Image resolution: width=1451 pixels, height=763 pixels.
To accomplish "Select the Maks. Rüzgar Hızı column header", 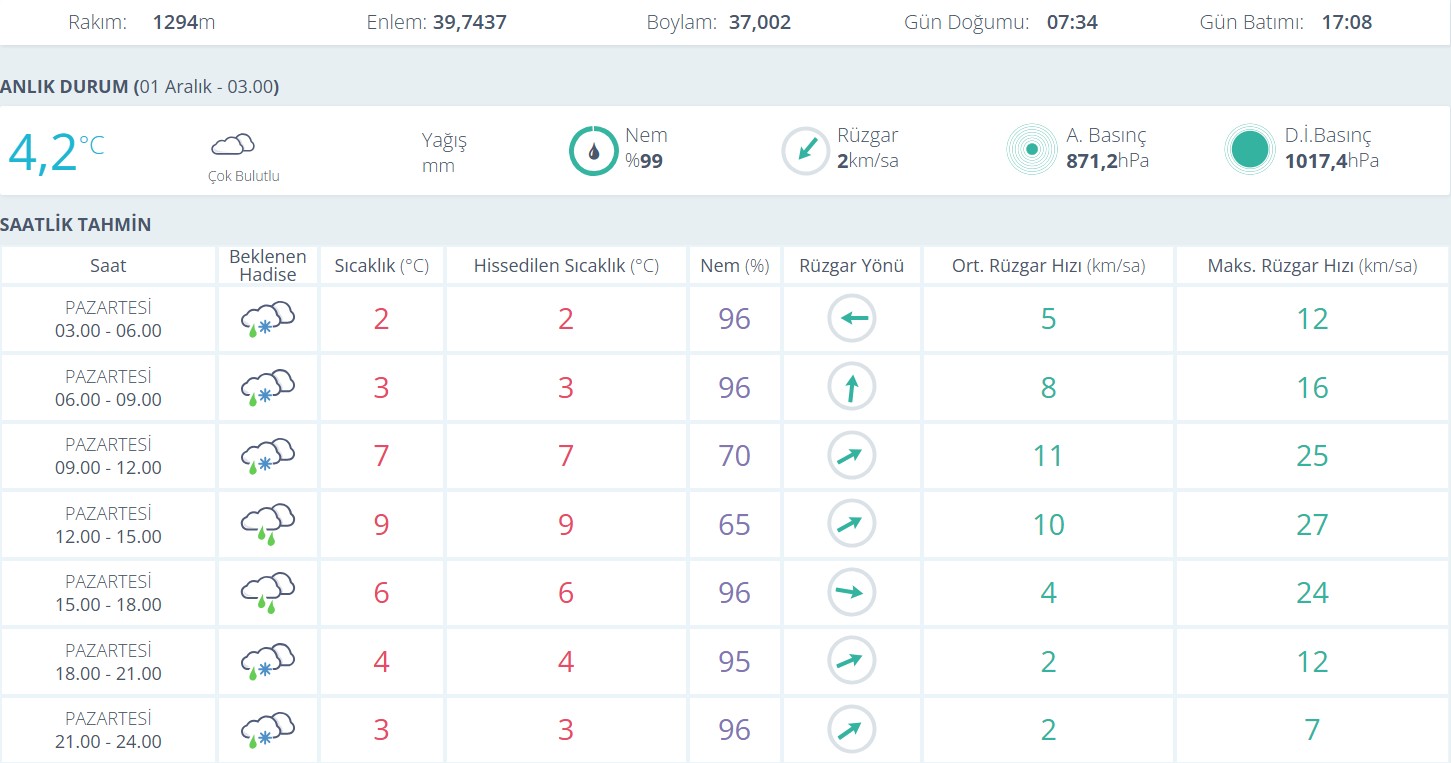I will pyautogui.click(x=1312, y=266).
